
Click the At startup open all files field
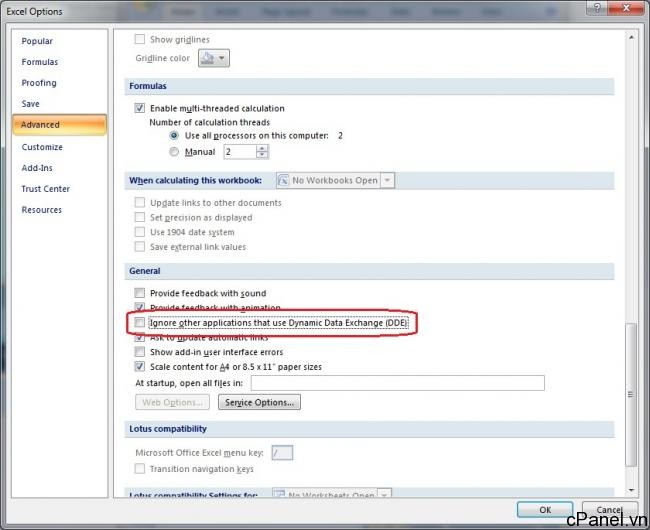(398, 383)
